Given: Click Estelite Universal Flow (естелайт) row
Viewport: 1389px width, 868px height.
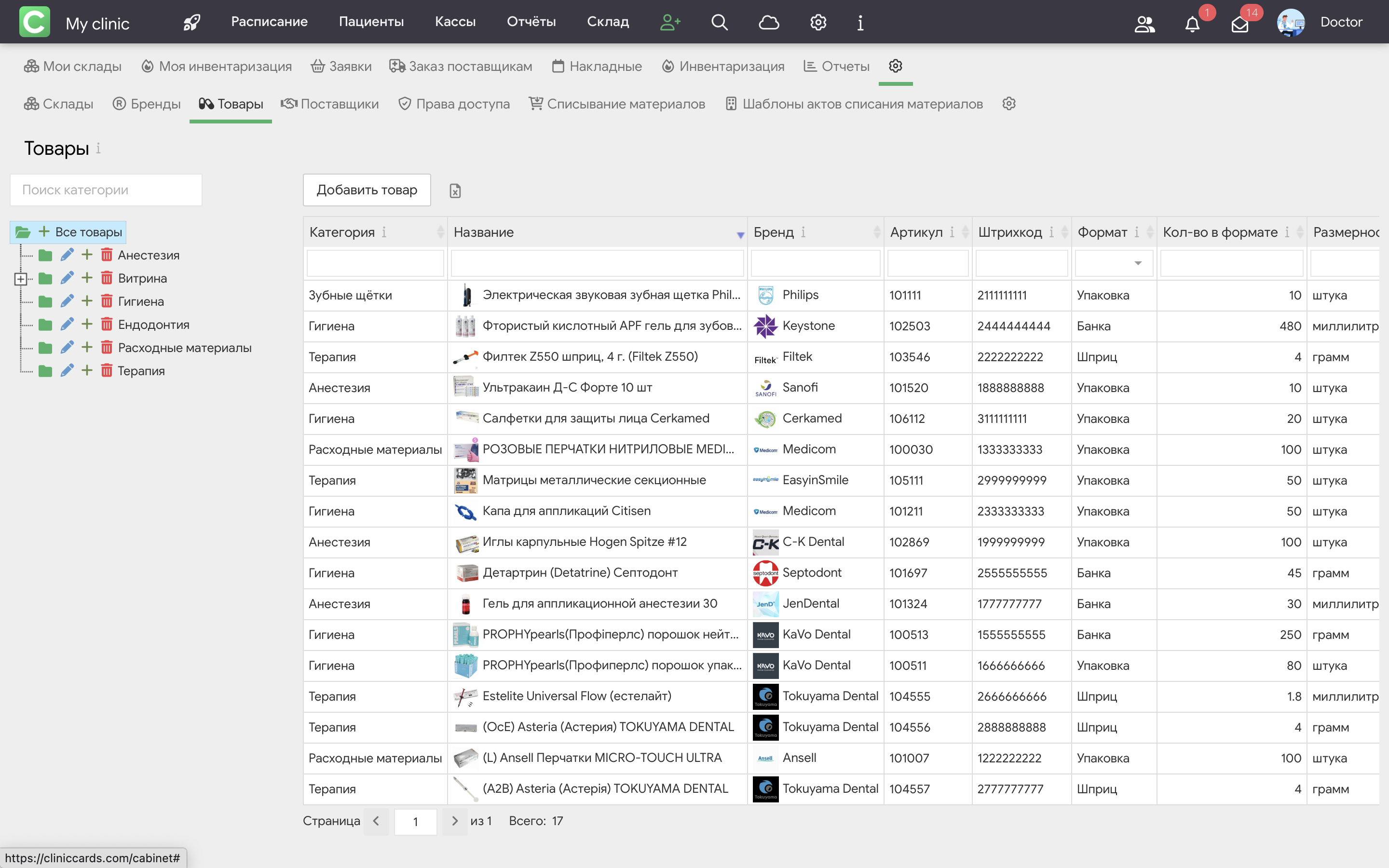Looking at the screenshot, I should point(841,696).
